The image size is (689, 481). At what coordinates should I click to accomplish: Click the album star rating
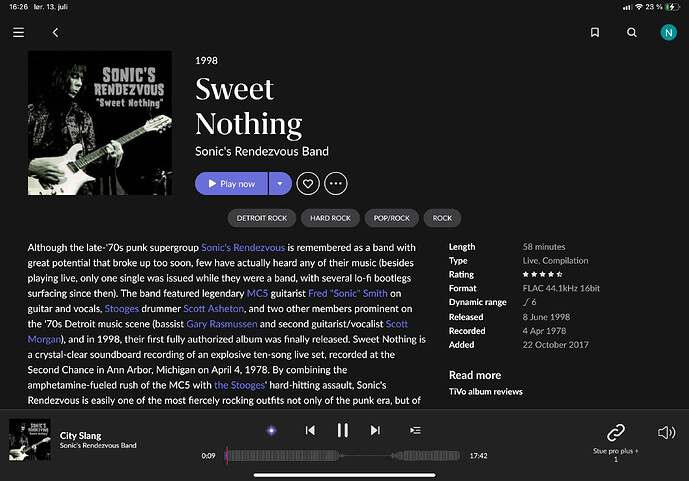(542, 275)
